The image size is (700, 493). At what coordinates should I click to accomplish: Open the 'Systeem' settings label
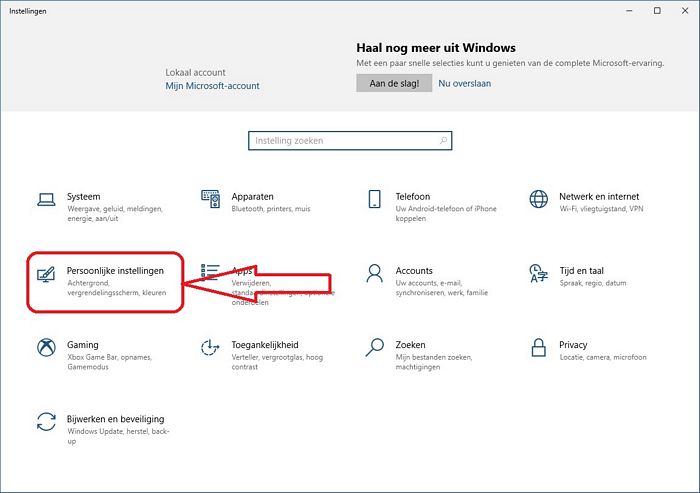(83, 196)
